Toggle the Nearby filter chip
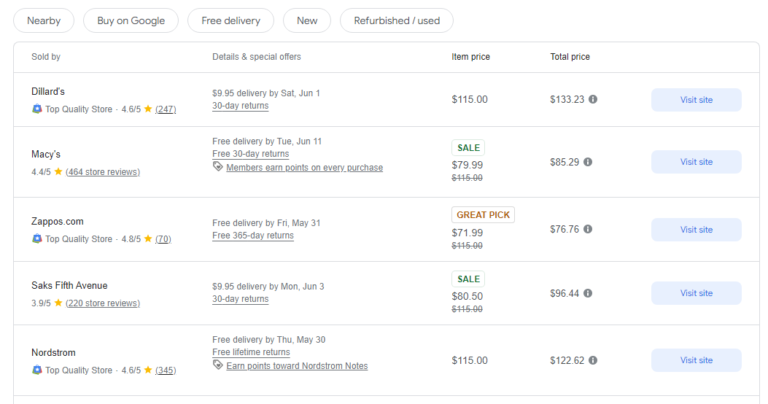Image resolution: width=768 pixels, height=404 pixels. [43, 20]
